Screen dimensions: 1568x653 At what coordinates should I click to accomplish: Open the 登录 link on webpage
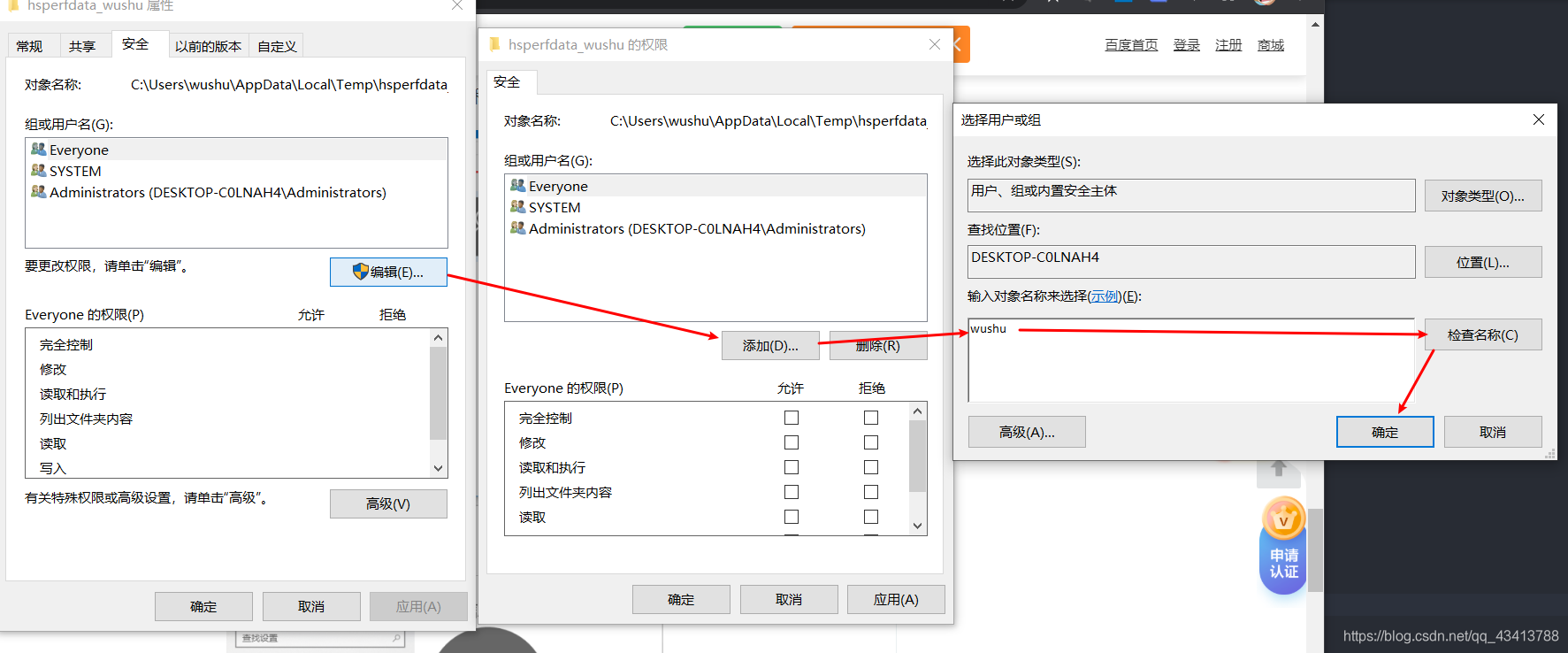coord(1187,45)
